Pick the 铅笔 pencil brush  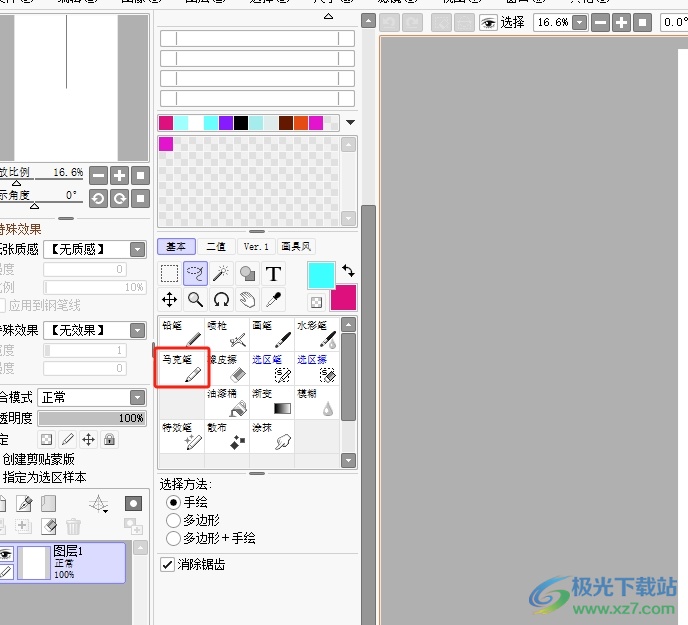182,334
